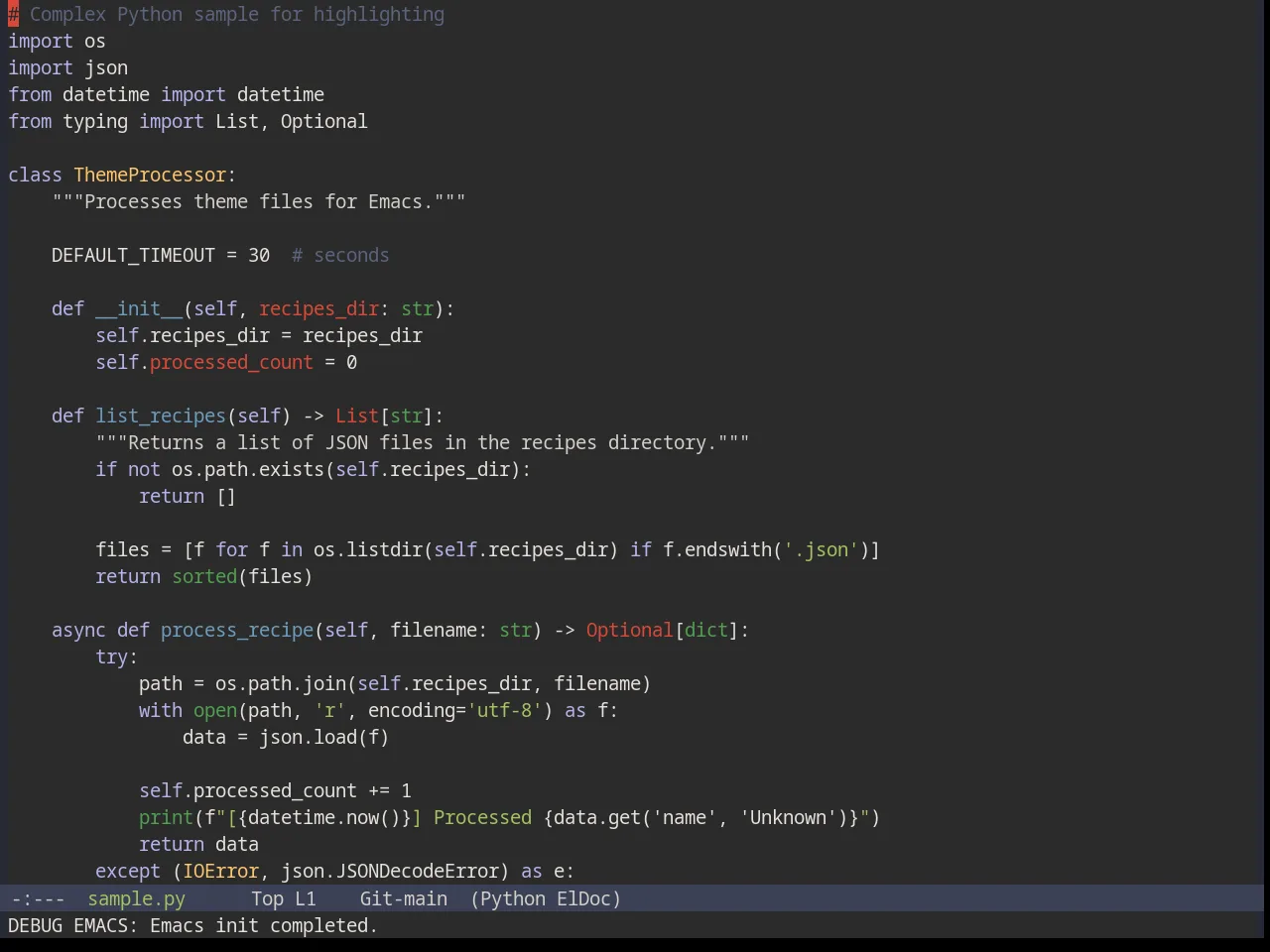Screen dimensions: 1270x952
Task: Click the sorted builtin call
Action: [x=204, y=576]
